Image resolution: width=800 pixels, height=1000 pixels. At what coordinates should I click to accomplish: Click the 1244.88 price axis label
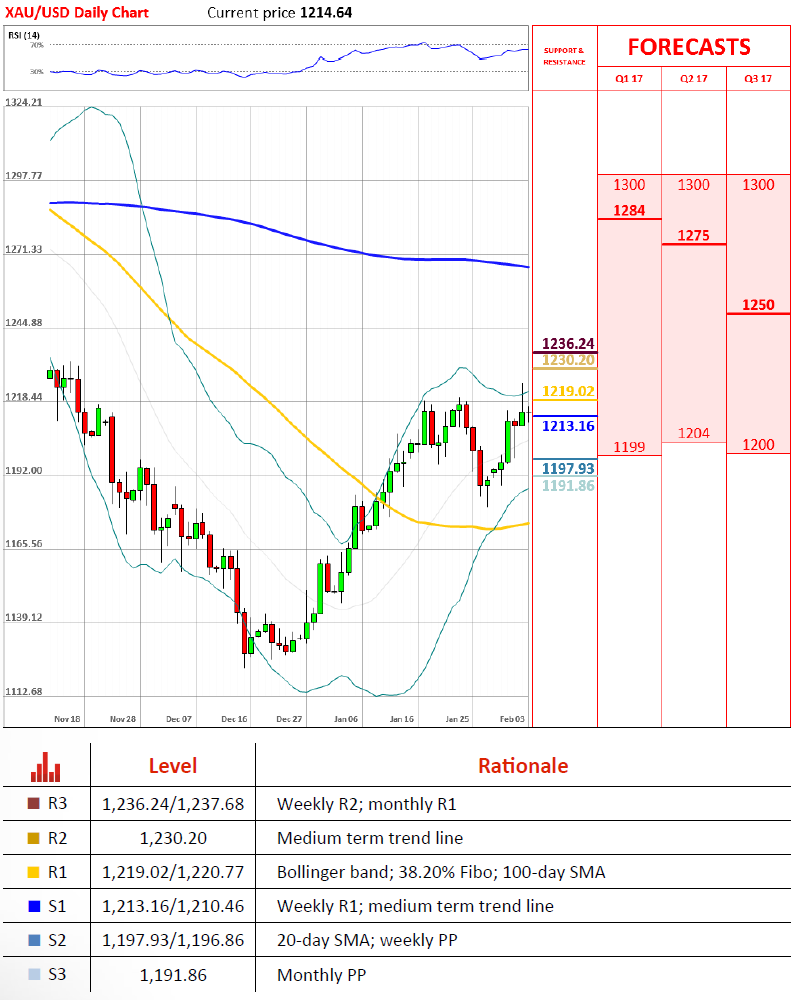(24, 323)
